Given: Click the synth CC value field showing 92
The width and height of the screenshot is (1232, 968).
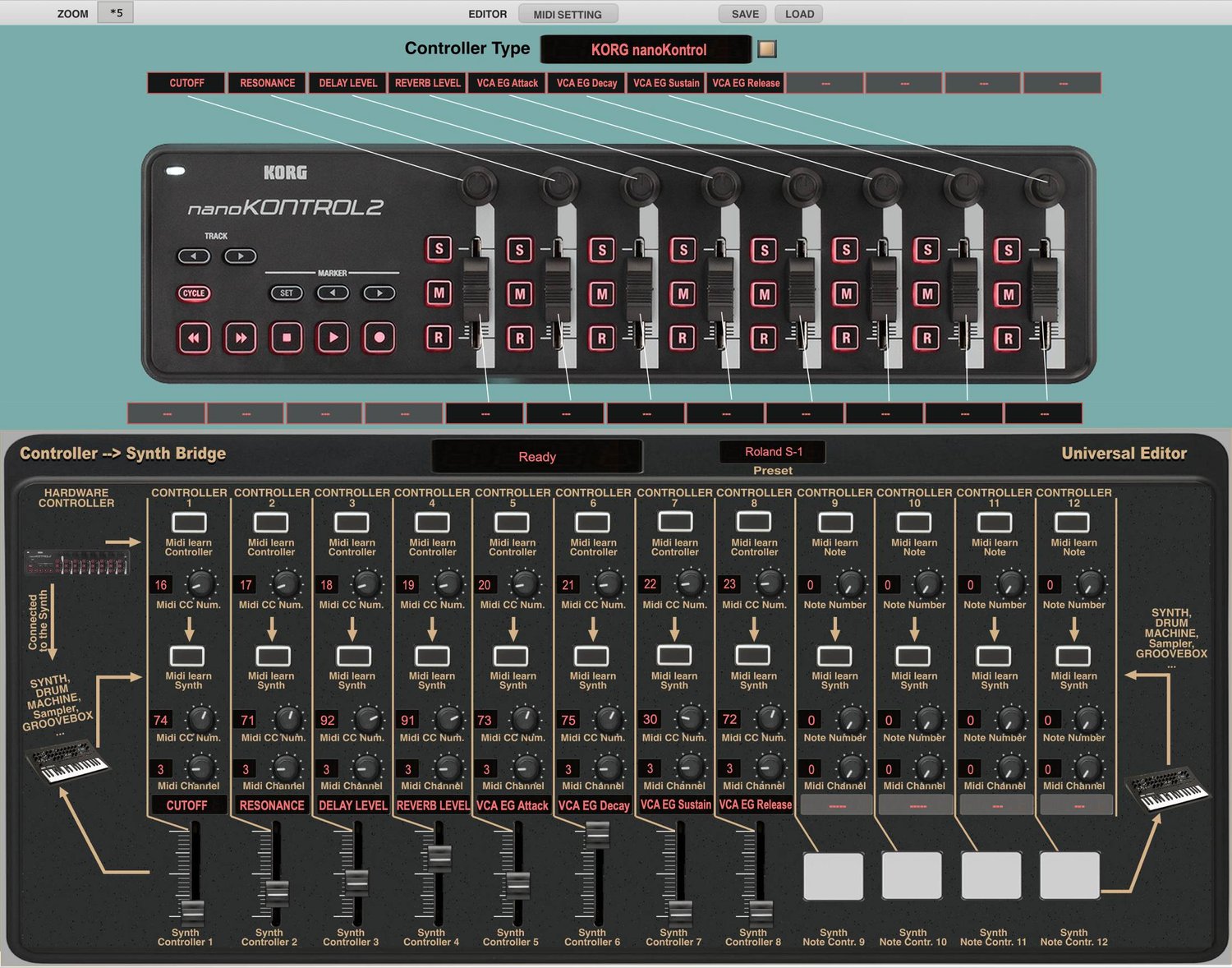Looking at the screenshot, I should (x=327, y=720).
